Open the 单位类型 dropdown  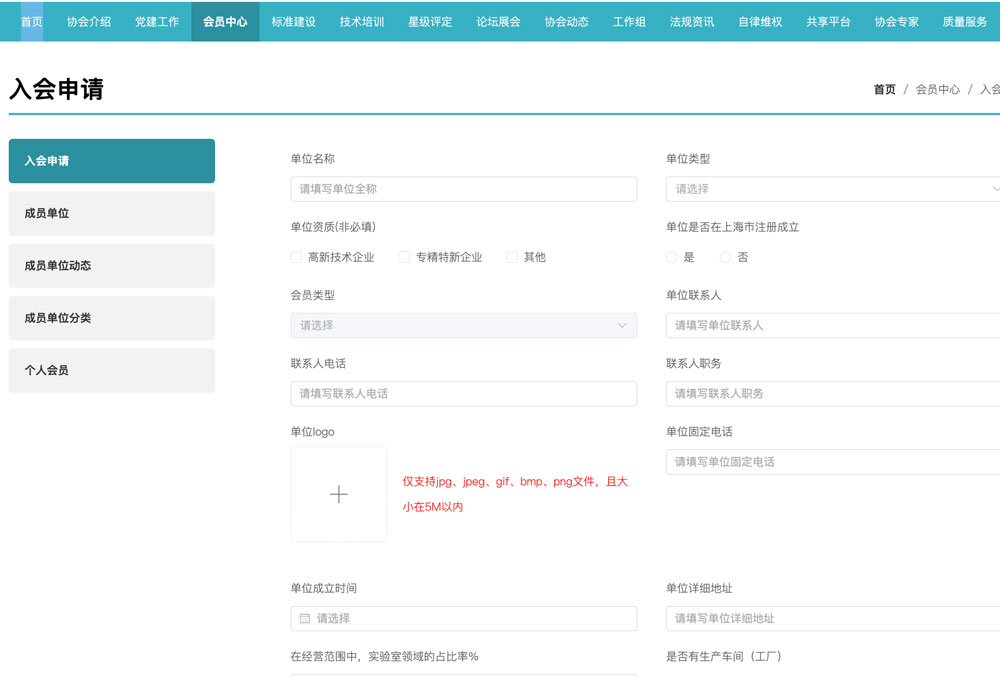832,189
